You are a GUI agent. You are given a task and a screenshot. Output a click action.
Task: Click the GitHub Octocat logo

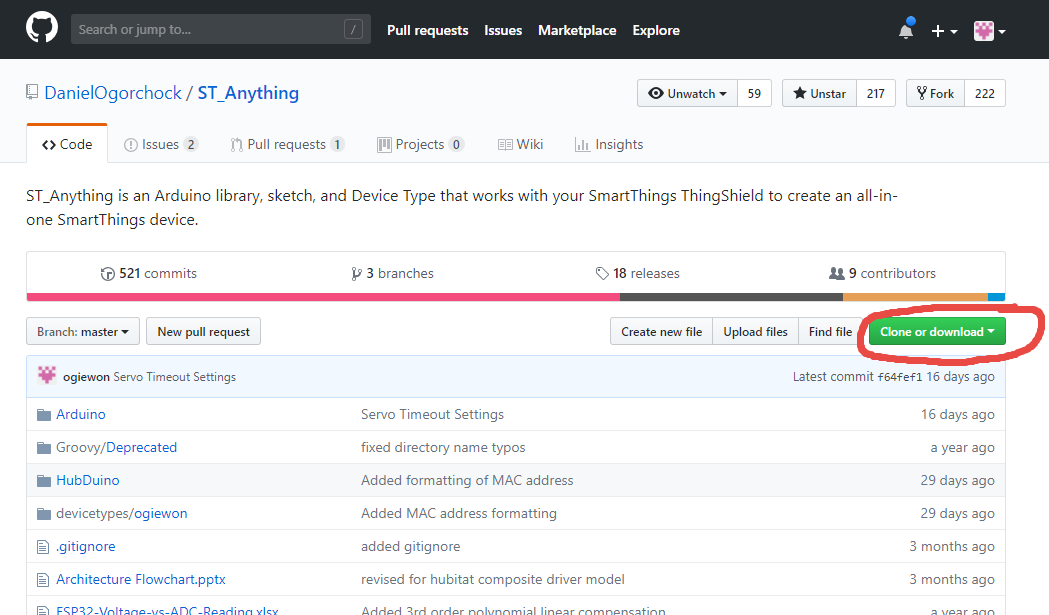[x=42, y=30]
